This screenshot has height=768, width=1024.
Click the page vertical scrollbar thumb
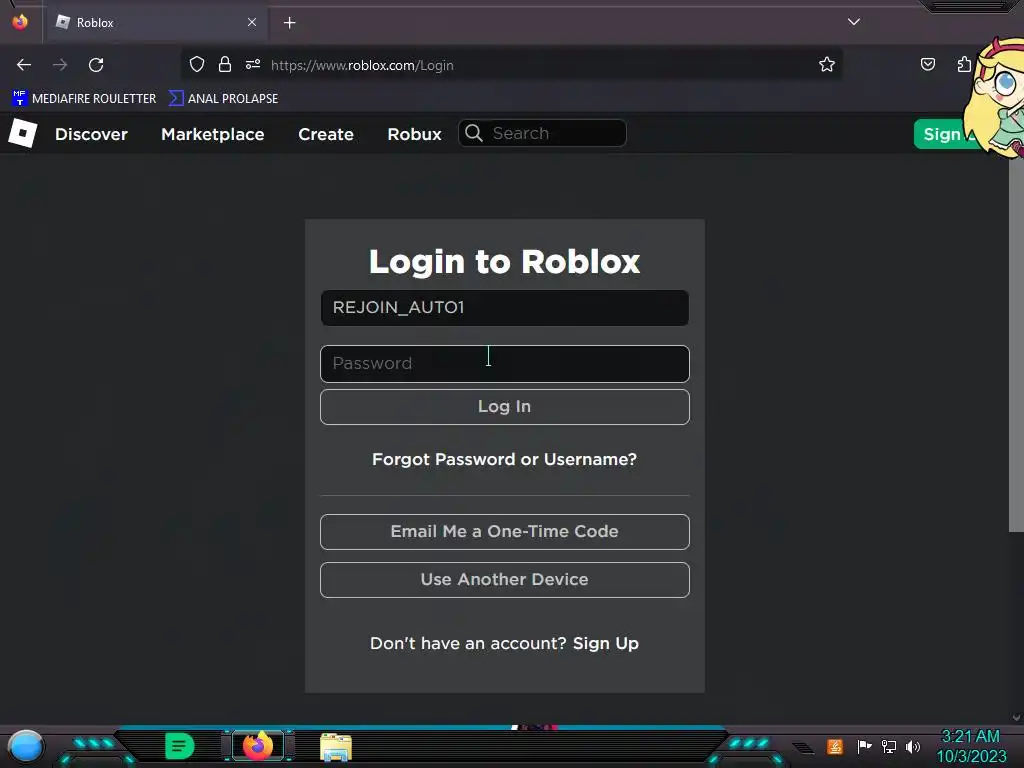pos(1016,343)
